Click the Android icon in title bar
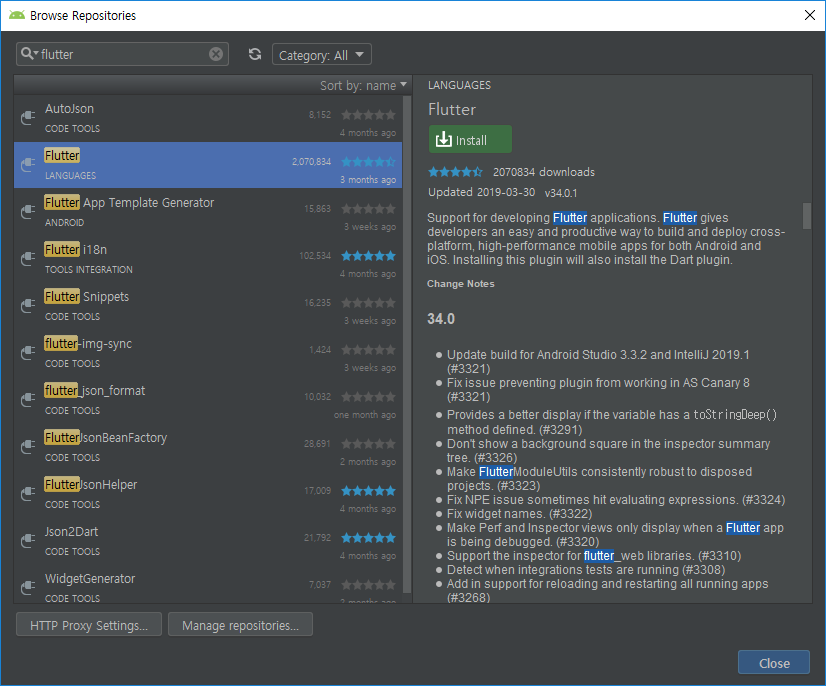Screen dimensions: 826x686 (x=17, y=15)
